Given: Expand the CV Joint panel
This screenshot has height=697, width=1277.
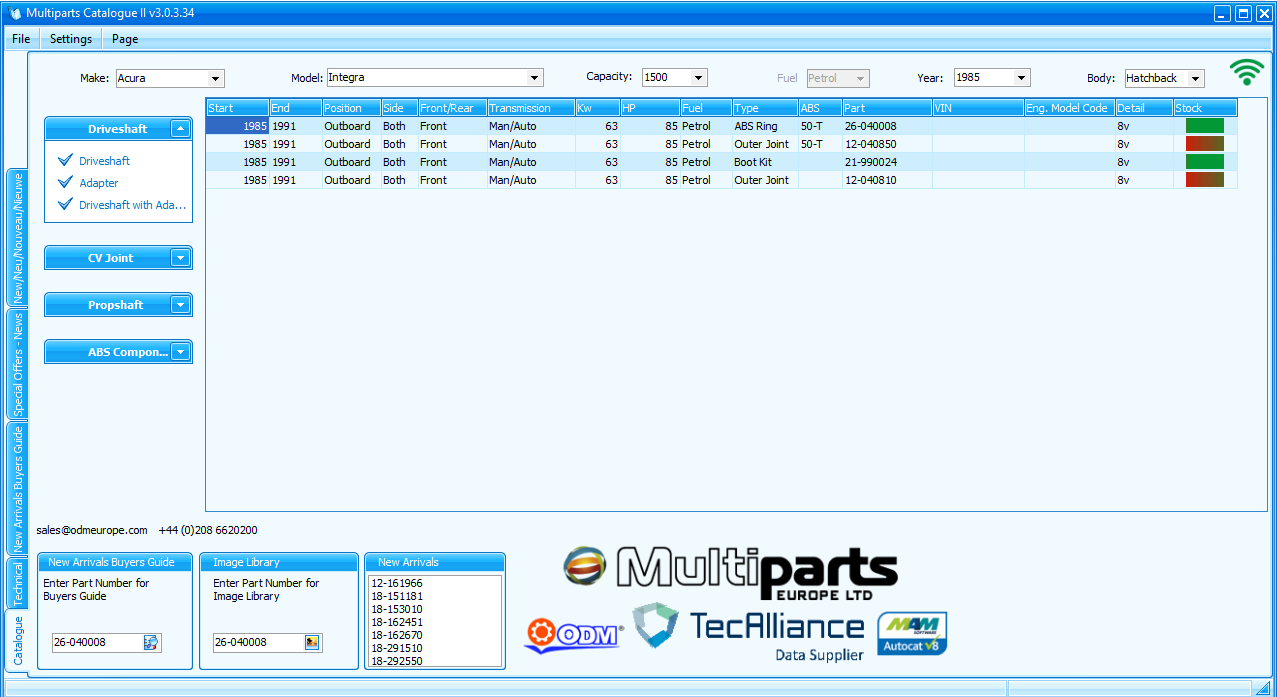Looking at the screenshot, I should 180,257.
